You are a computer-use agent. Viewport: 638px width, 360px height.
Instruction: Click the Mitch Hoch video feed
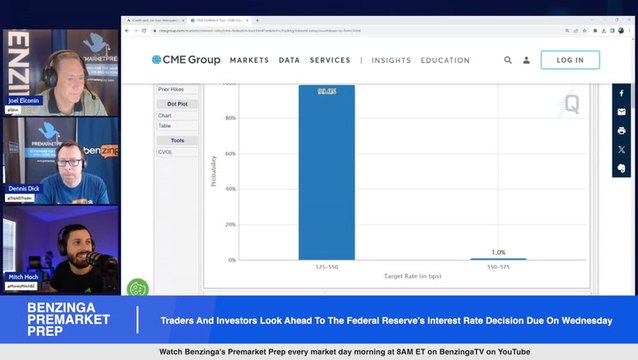pos(61,249)
